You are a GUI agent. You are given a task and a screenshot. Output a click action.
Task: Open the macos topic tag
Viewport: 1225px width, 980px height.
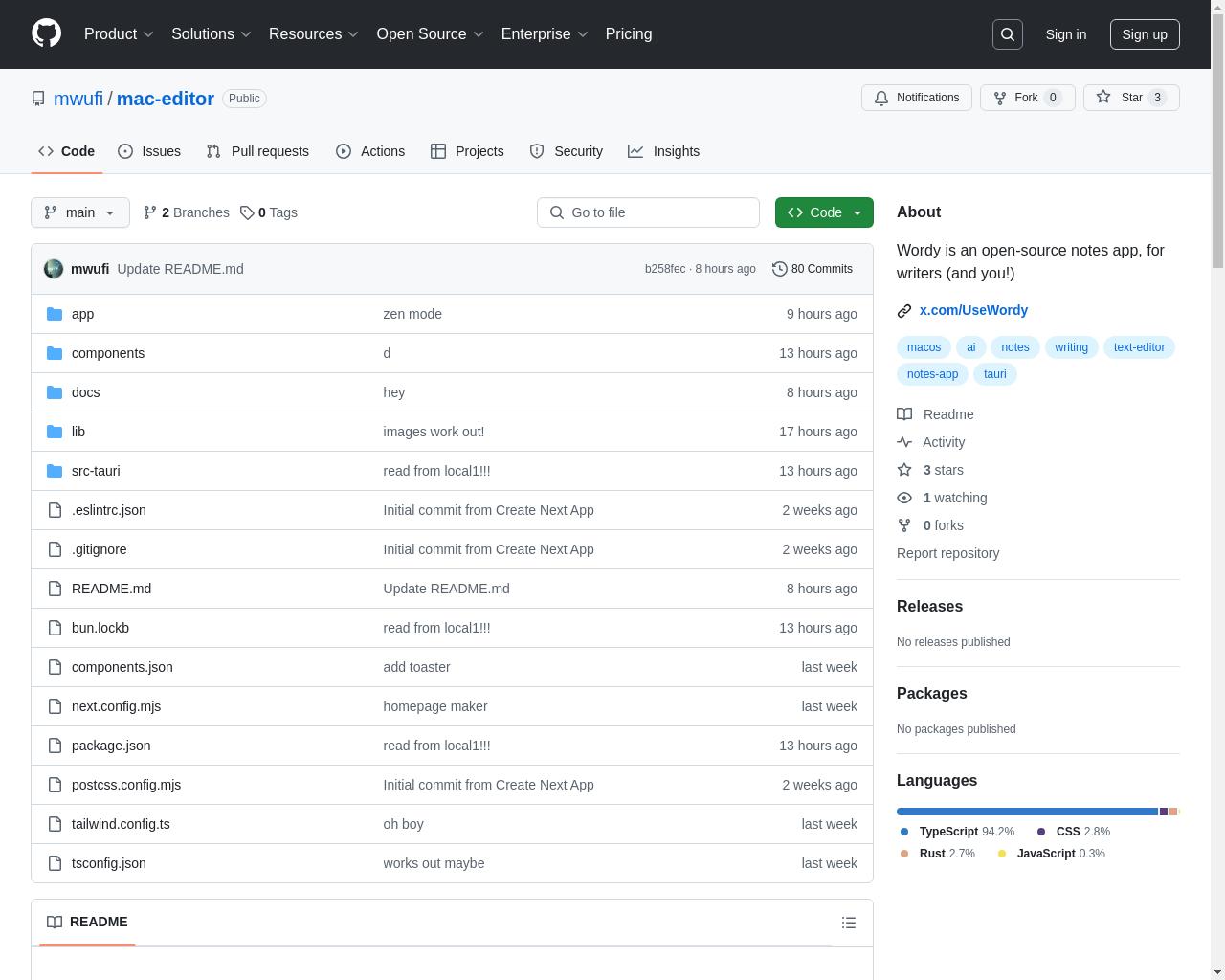(x=924, y=347)
